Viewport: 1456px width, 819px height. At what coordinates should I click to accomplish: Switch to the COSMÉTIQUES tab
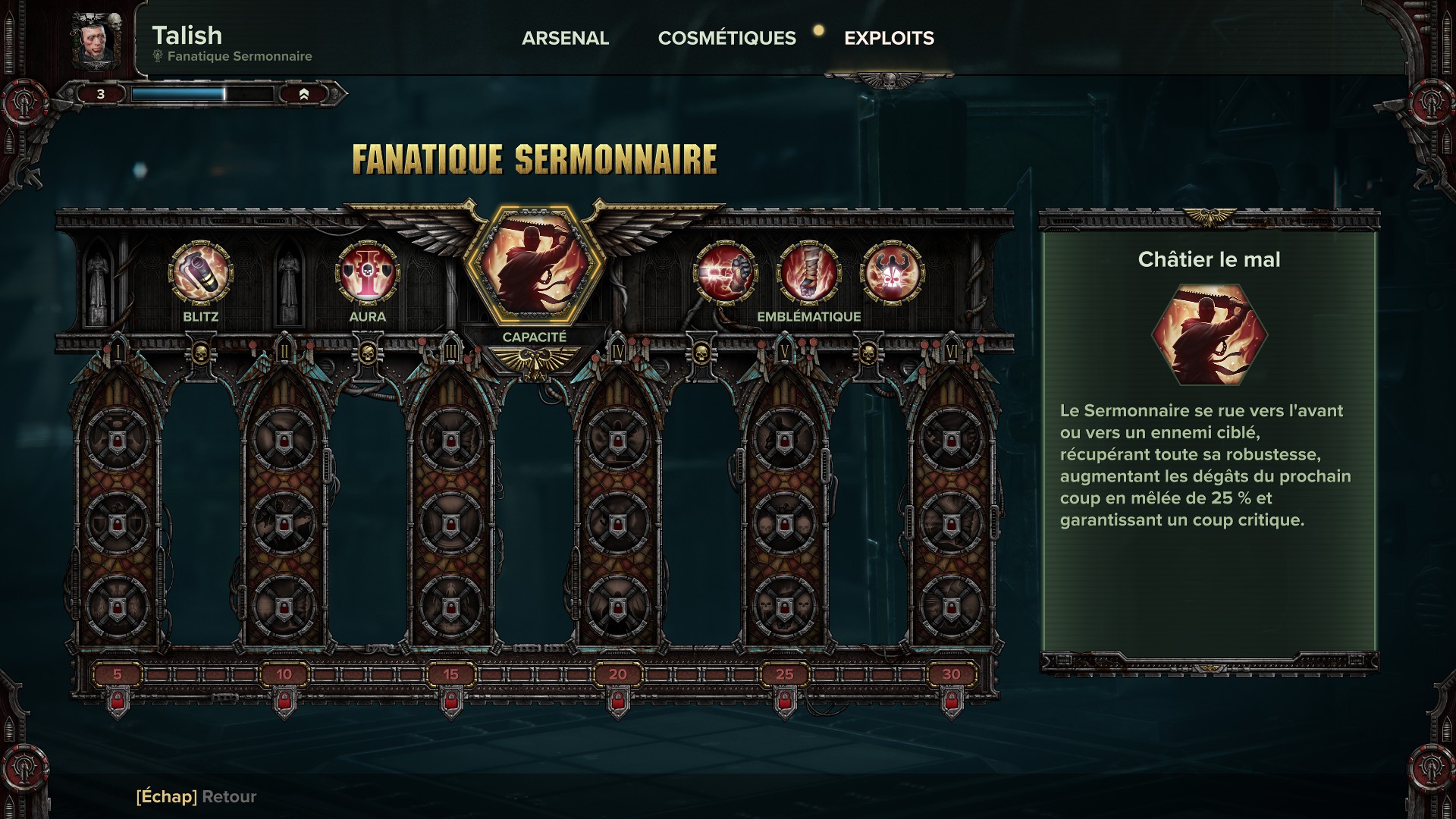(x=726, y=38)
